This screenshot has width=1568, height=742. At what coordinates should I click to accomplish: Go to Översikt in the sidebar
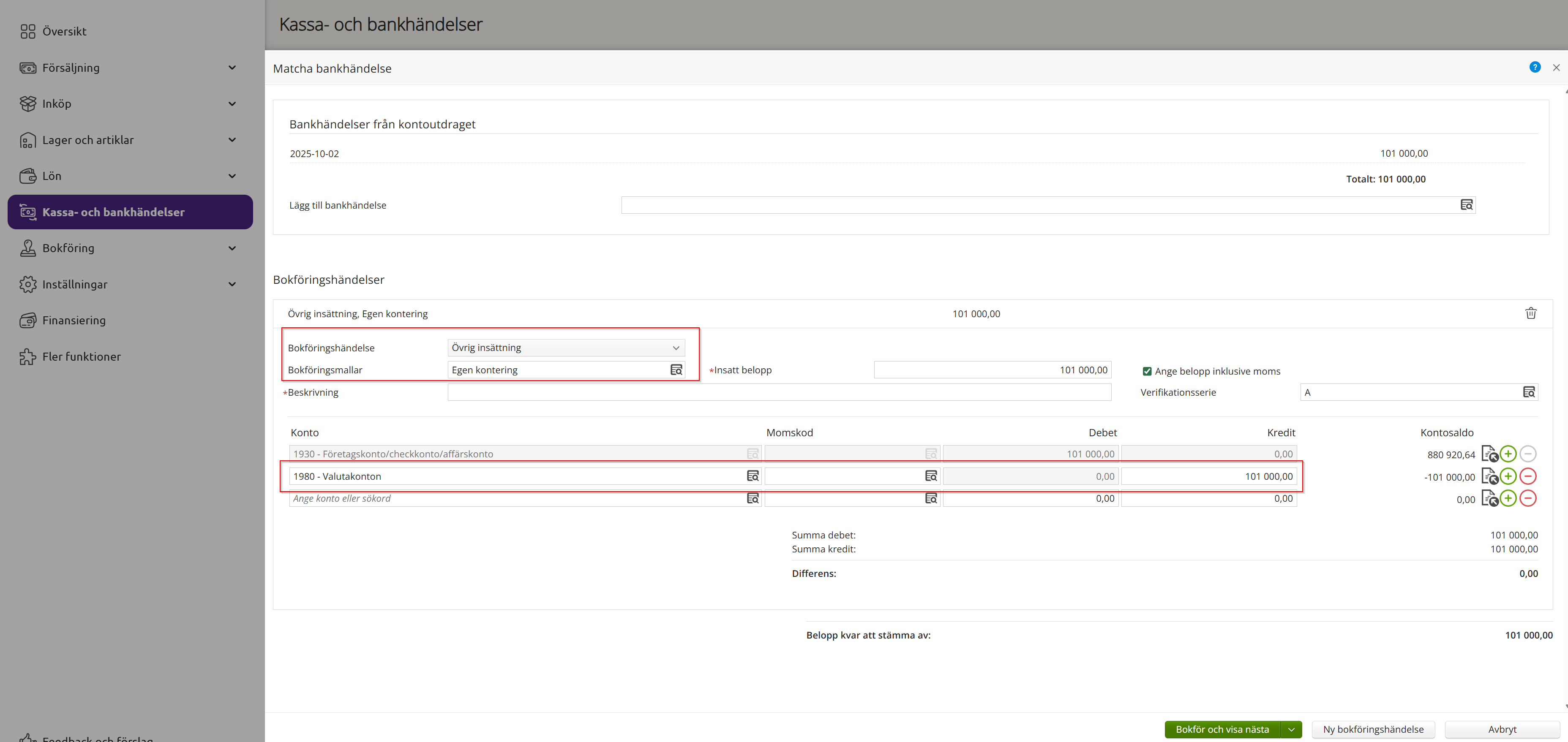64,32
